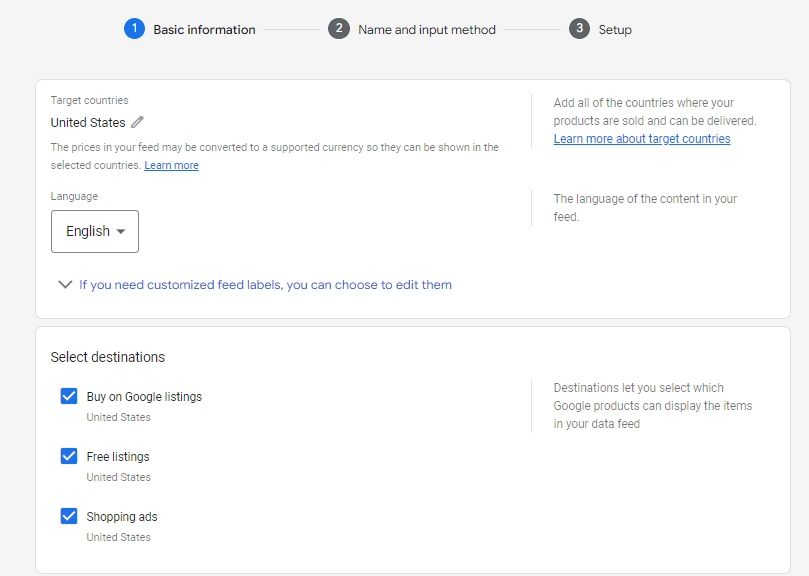Click the pencil icon beside United States

[x=138, y=122]
